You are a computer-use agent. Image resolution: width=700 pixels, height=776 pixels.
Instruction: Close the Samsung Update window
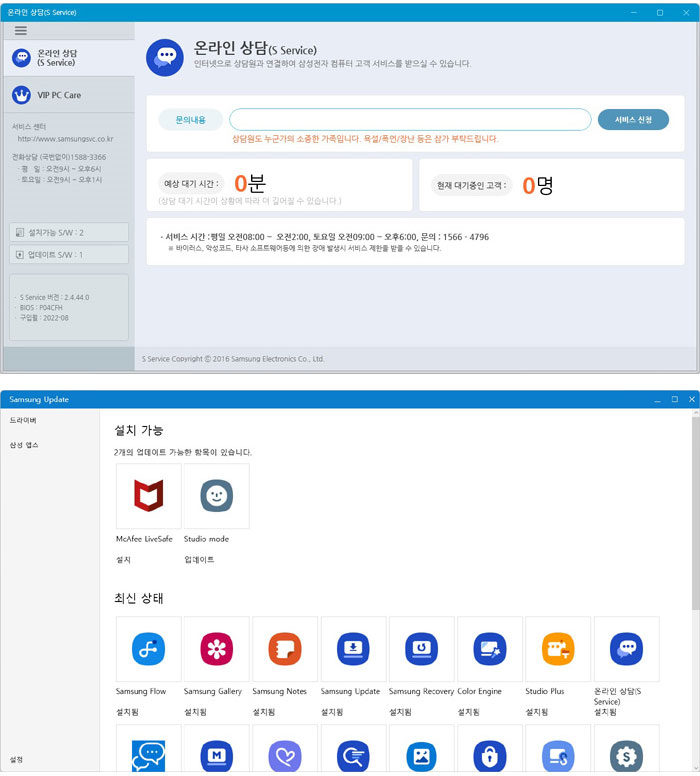coord(692,399)
